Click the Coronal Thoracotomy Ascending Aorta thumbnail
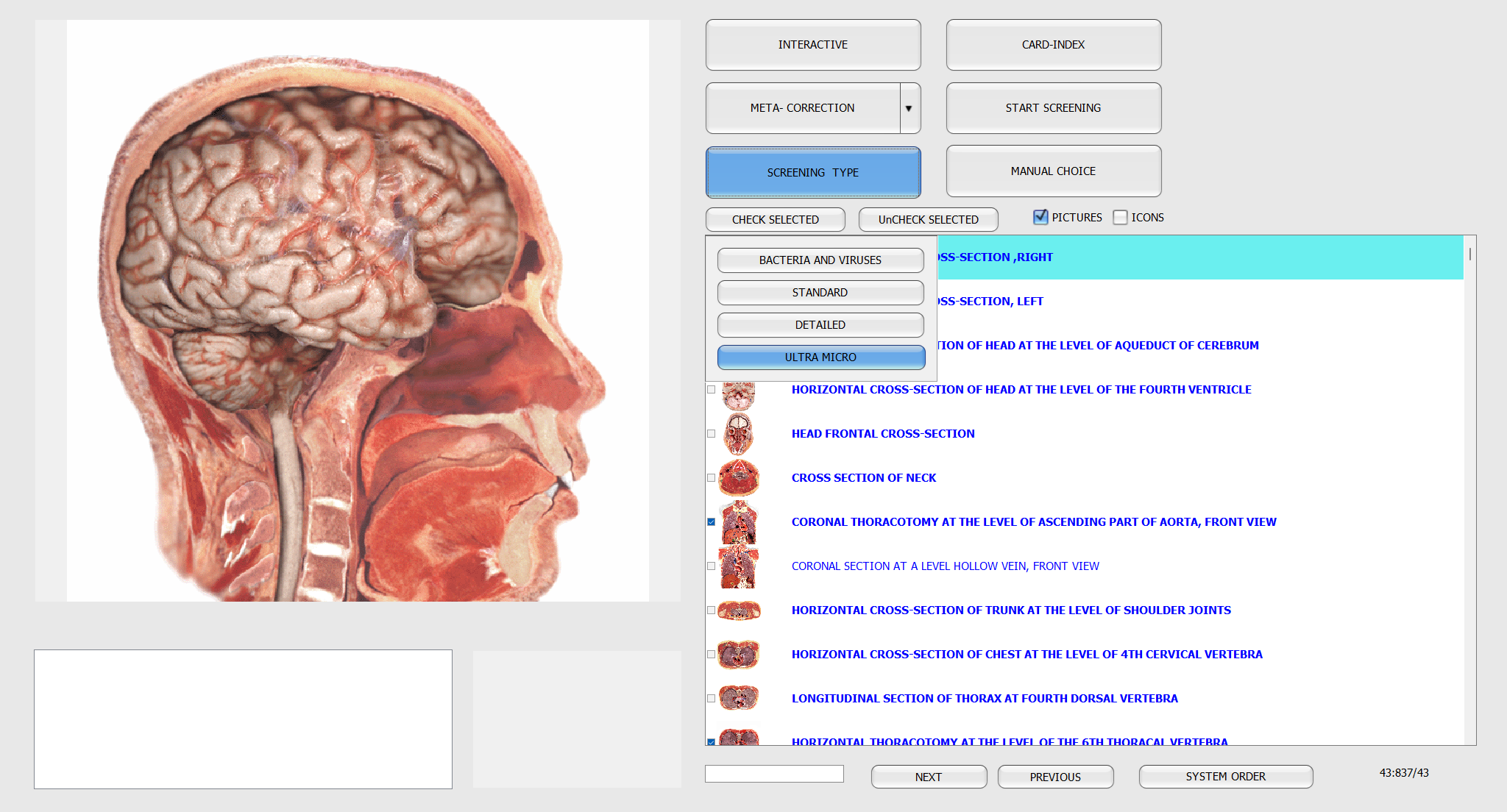Image resolution: width=1507 pixels, height=812 pixels. 738,522
